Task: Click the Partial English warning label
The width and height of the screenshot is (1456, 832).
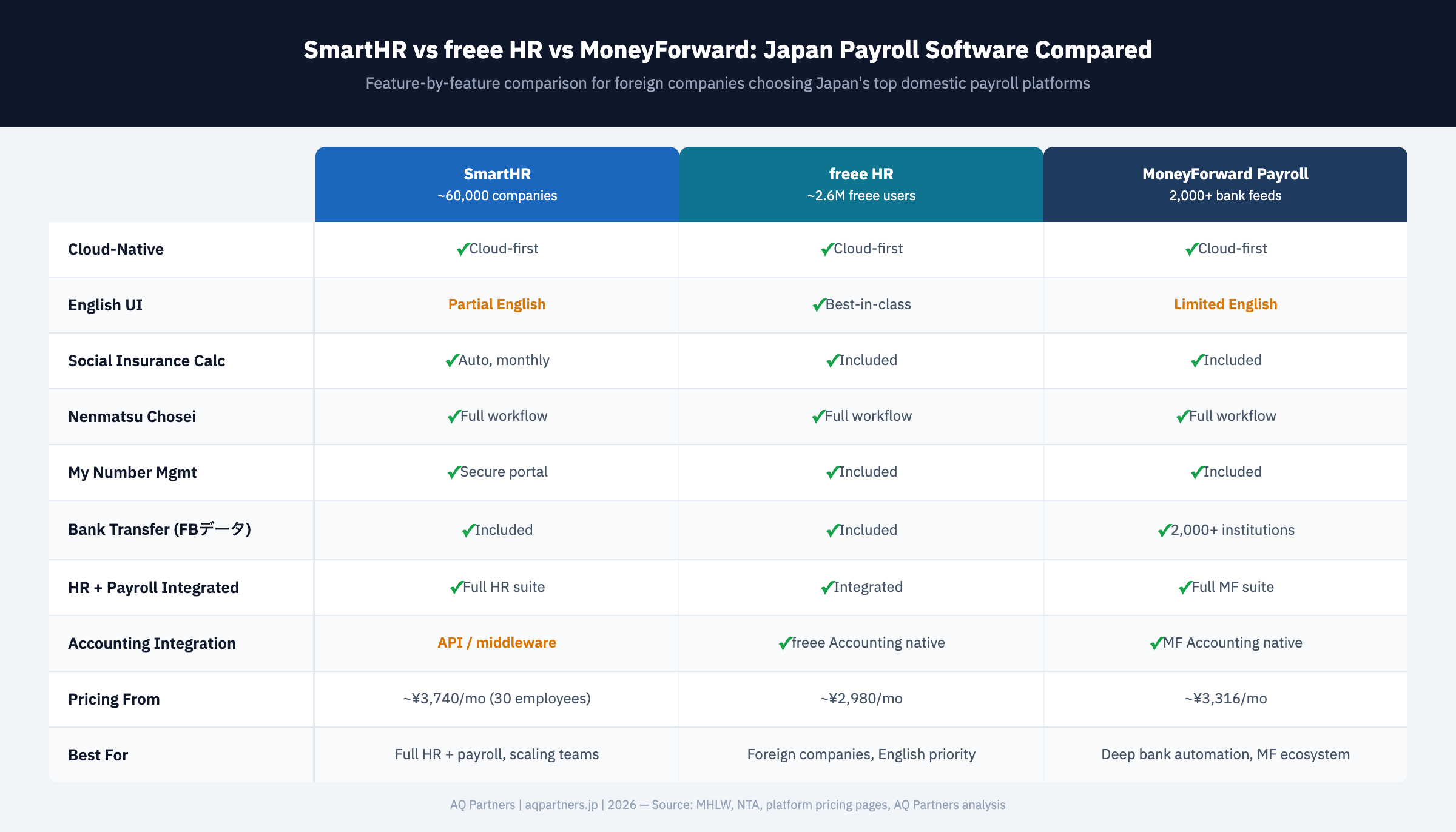Action: (x=496, y=304)
